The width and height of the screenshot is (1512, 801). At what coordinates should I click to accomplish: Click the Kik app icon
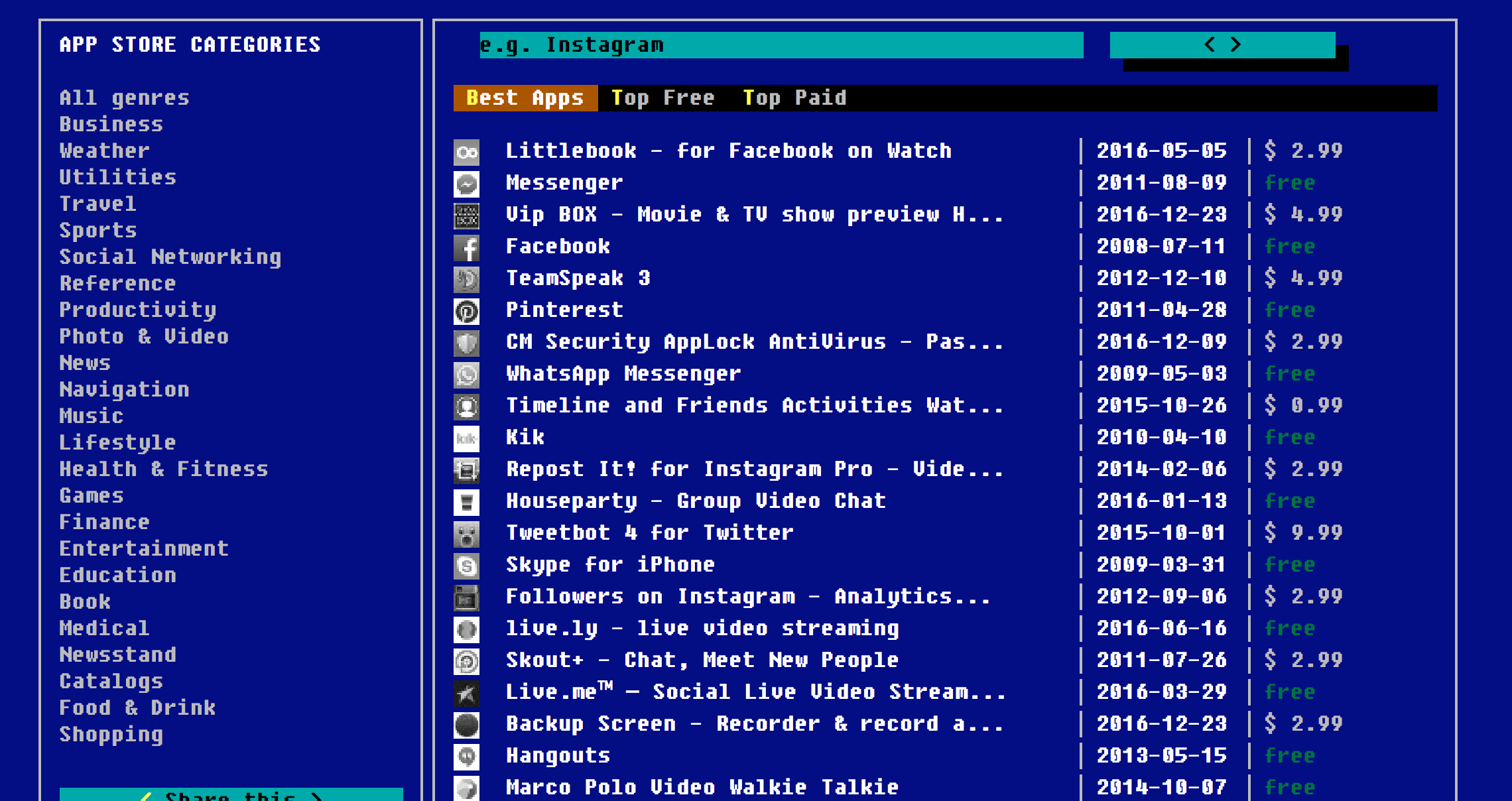click(x=466, y=439)
